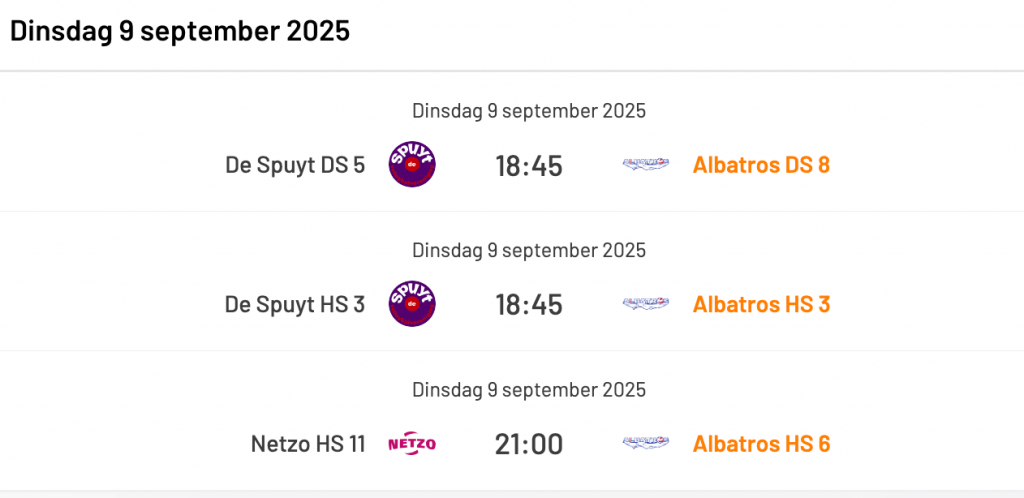
Task: Open the Albatros HS 6 team link
Action: coord(761,444)
